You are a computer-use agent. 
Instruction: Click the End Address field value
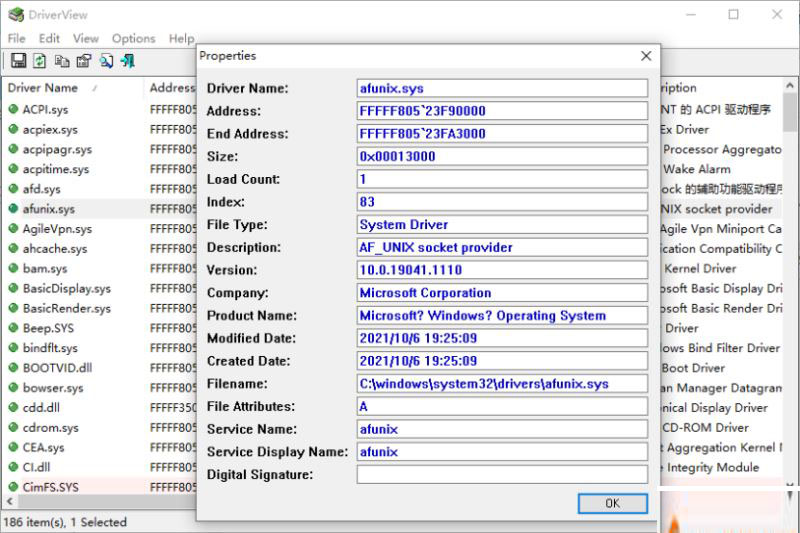pyautogui.click(x=503, y=134)
